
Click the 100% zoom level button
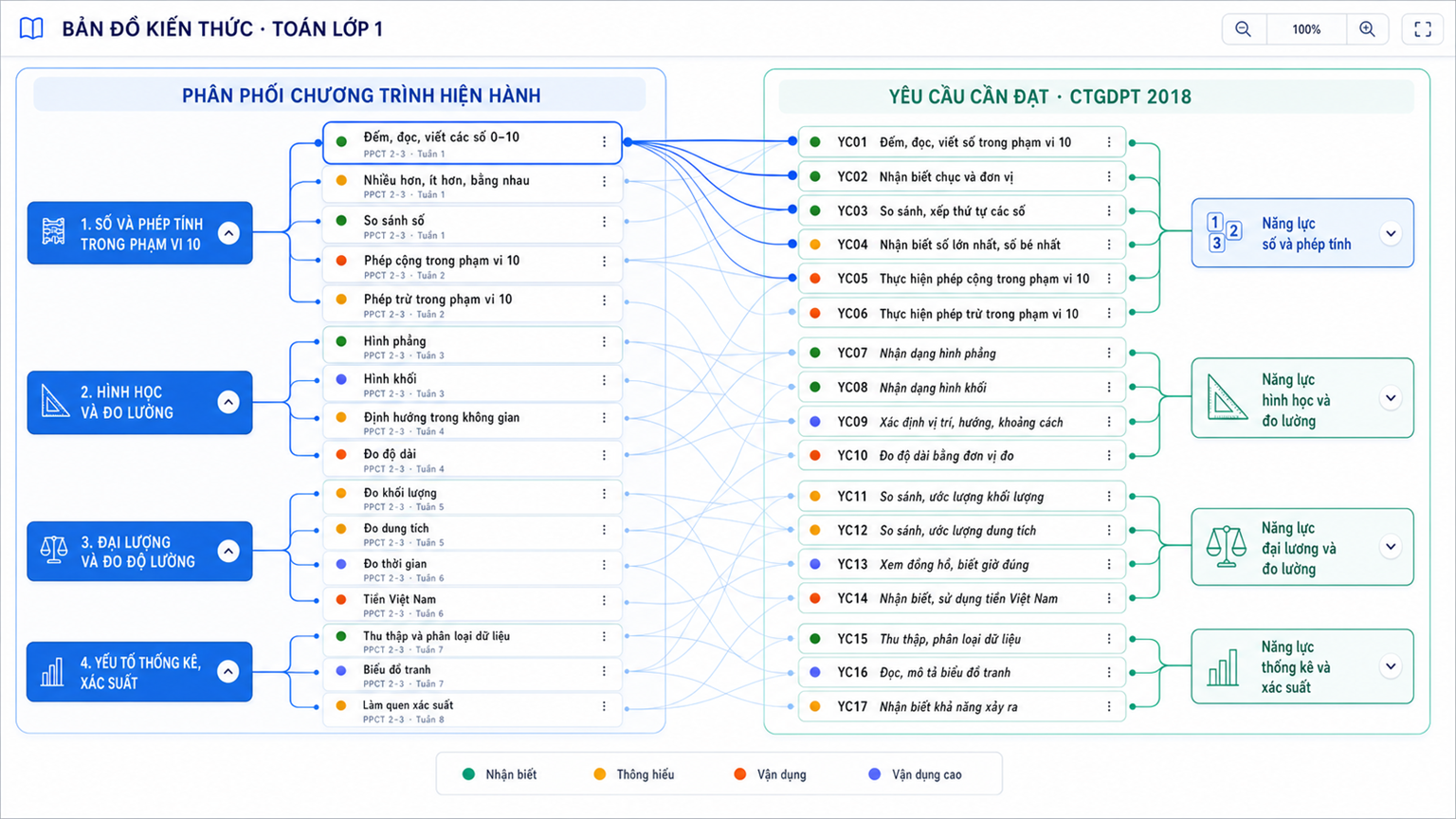(1306, 29)
